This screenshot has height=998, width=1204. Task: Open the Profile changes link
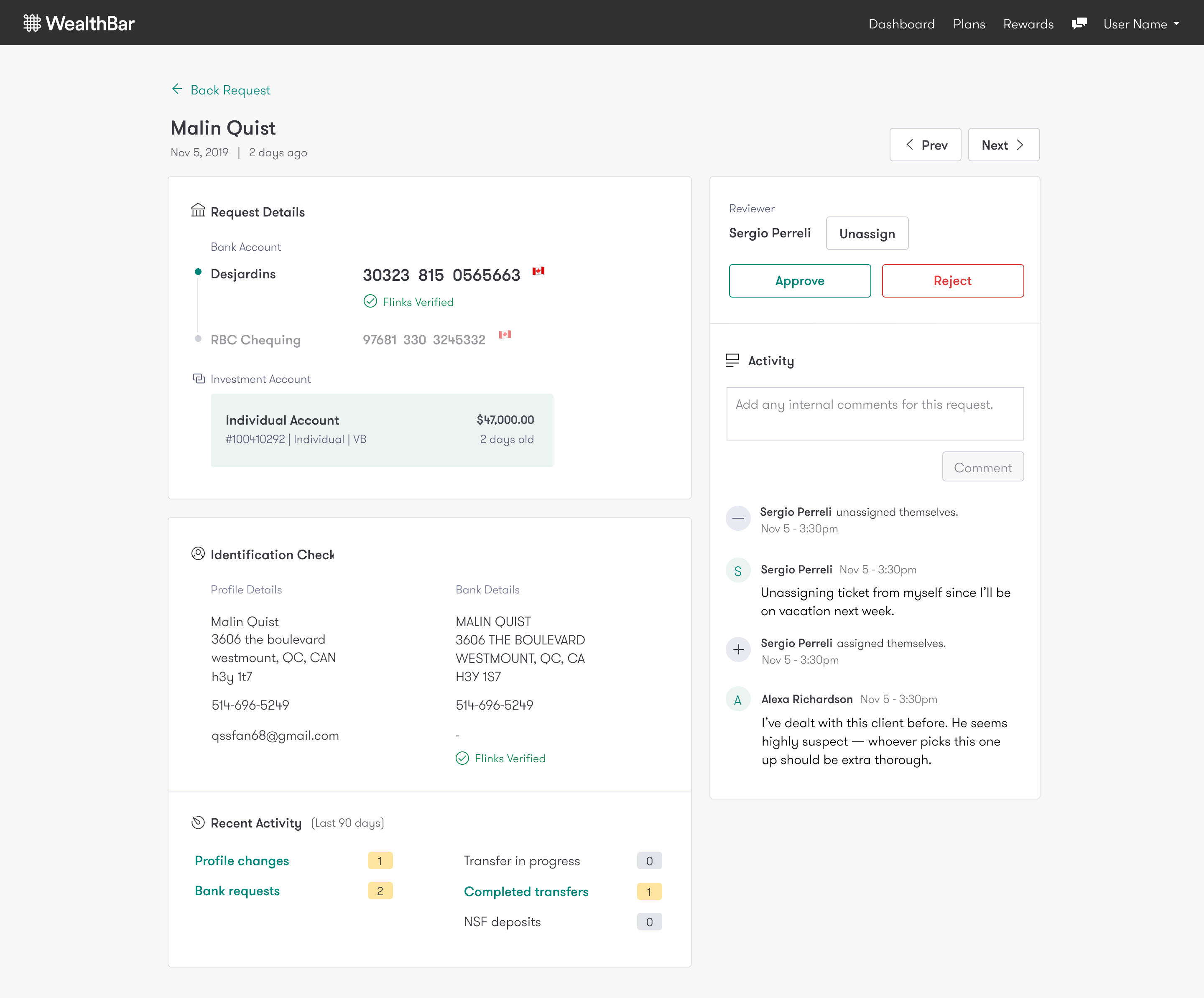tap(241, 861)
